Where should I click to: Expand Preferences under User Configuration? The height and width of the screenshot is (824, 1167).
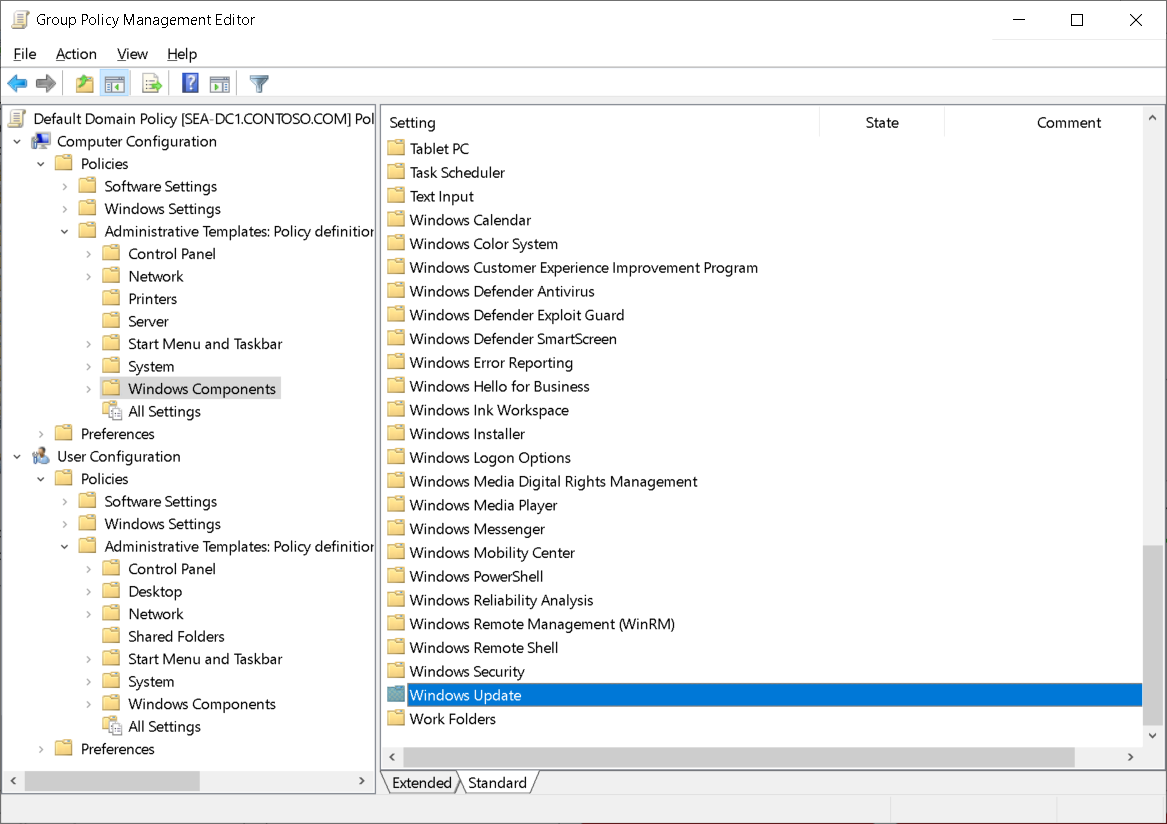coord(41,749)
